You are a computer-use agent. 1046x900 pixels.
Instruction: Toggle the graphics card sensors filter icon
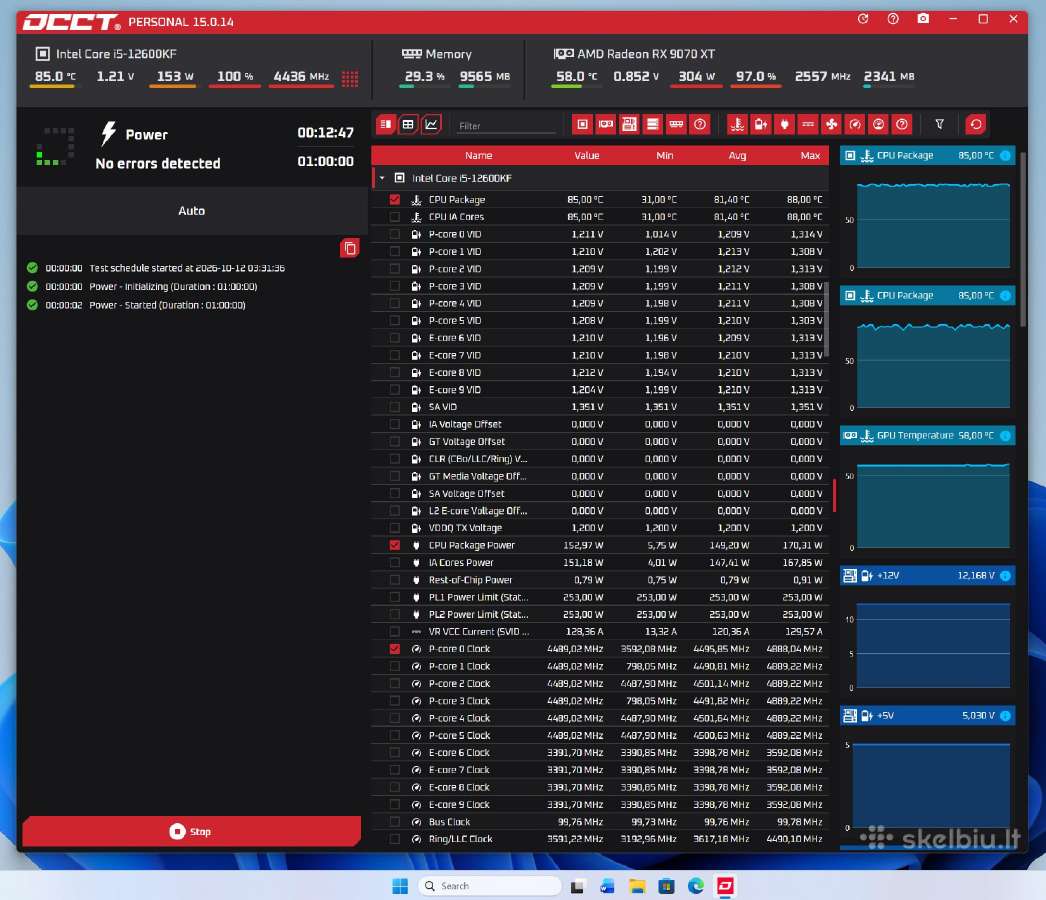click(x=606, y=124)
